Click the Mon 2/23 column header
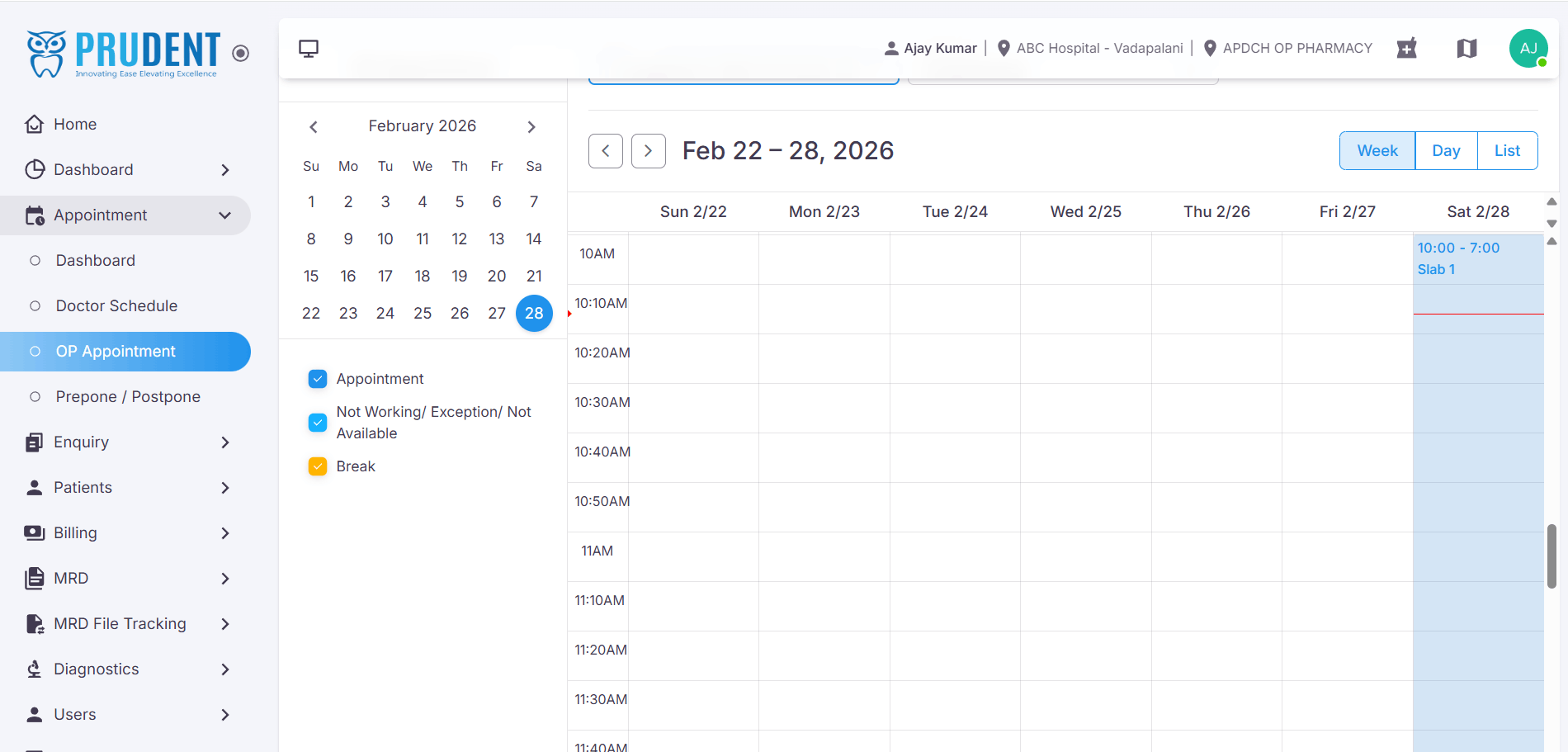Image resolution: width=1568 pixels, height=752 pixels. pos(824,212)
